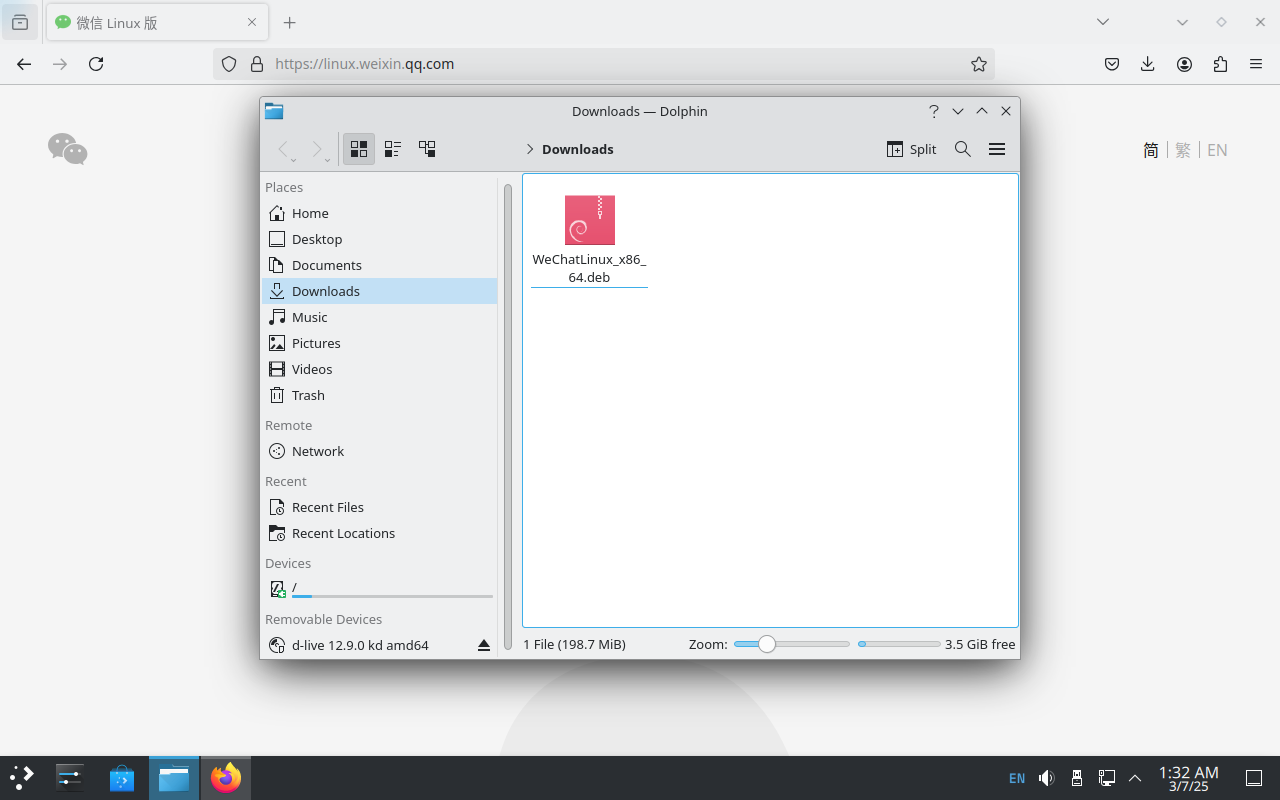Image resolution: width=1280 pixels, height=800 pixels.
Task: Open volume control in system tray
Action: (x=1047, y=778)
